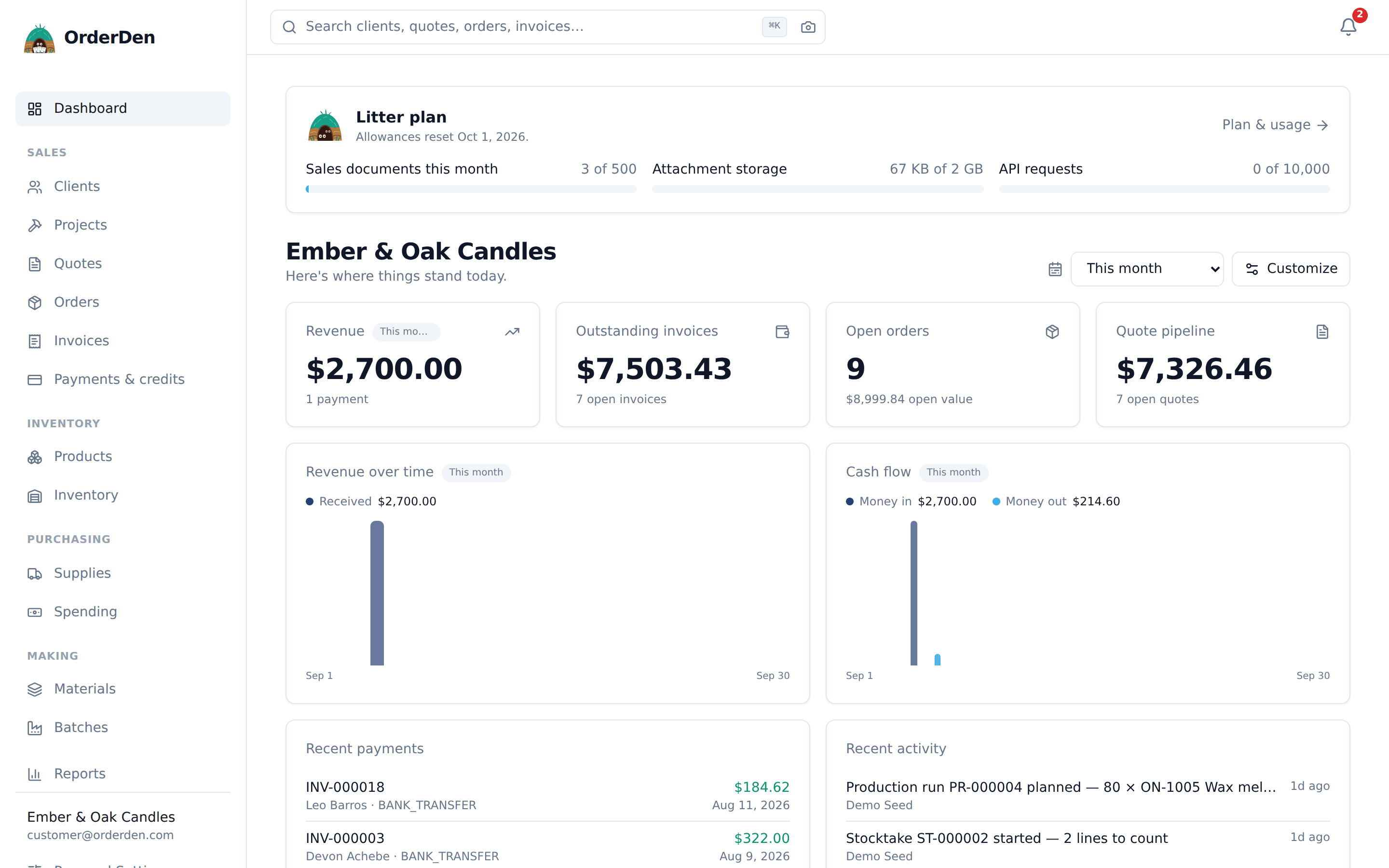
Task: Click the Open orders count 9
Action: 855,369
